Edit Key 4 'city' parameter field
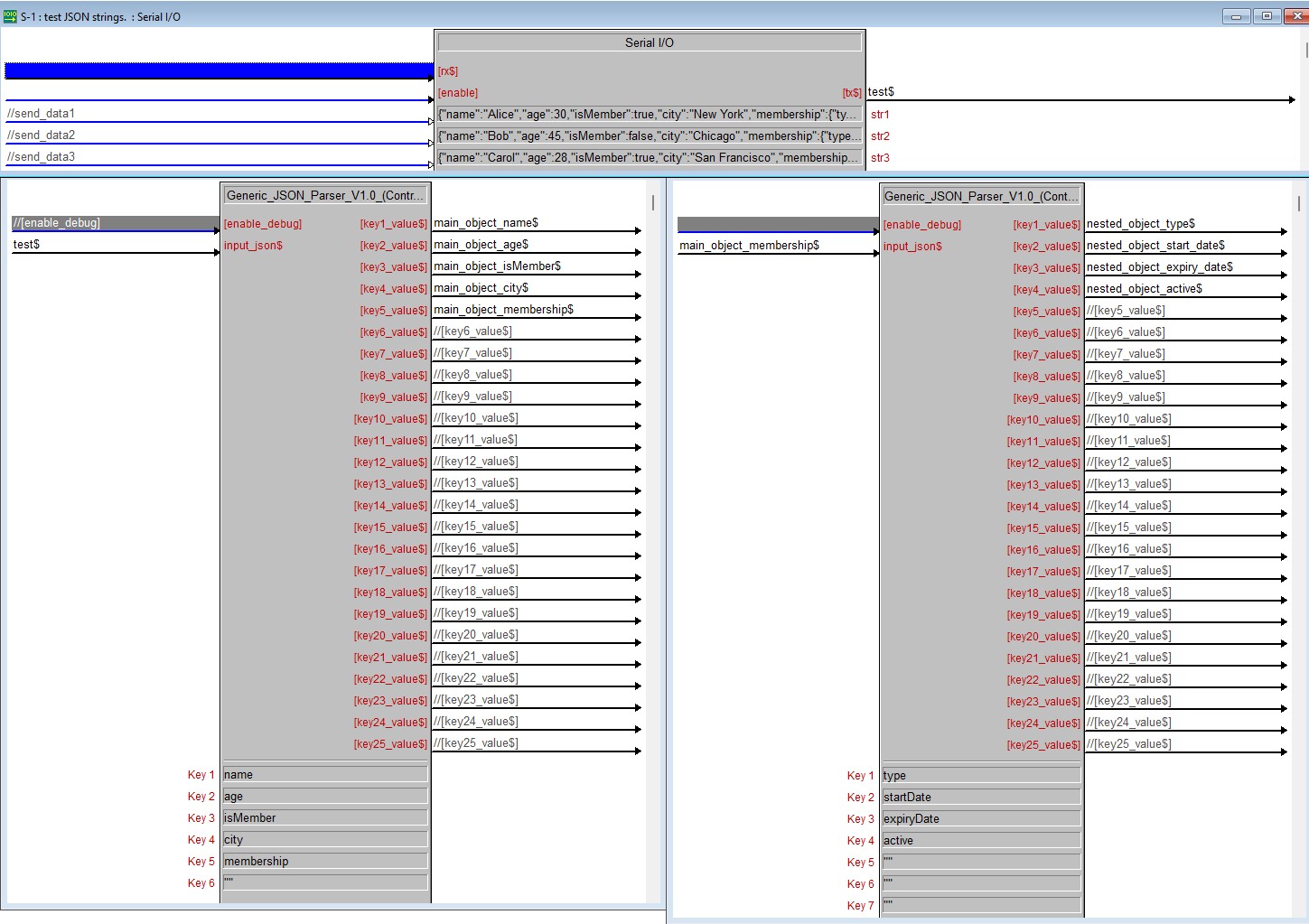This screenshot has width=1309, height=924. tap(325, 840)
